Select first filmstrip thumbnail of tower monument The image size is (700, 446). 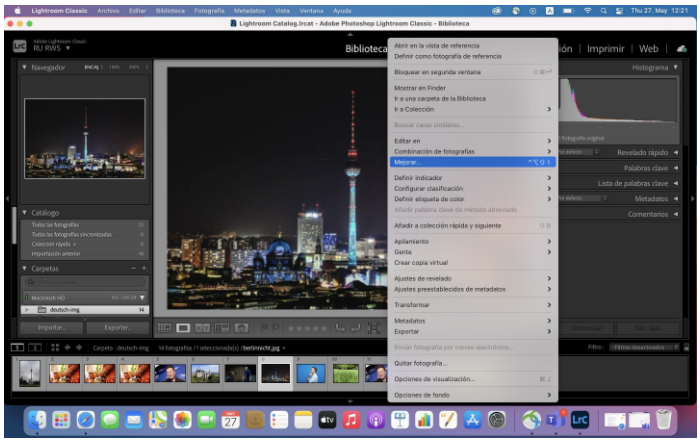click(x=30, y=373)
